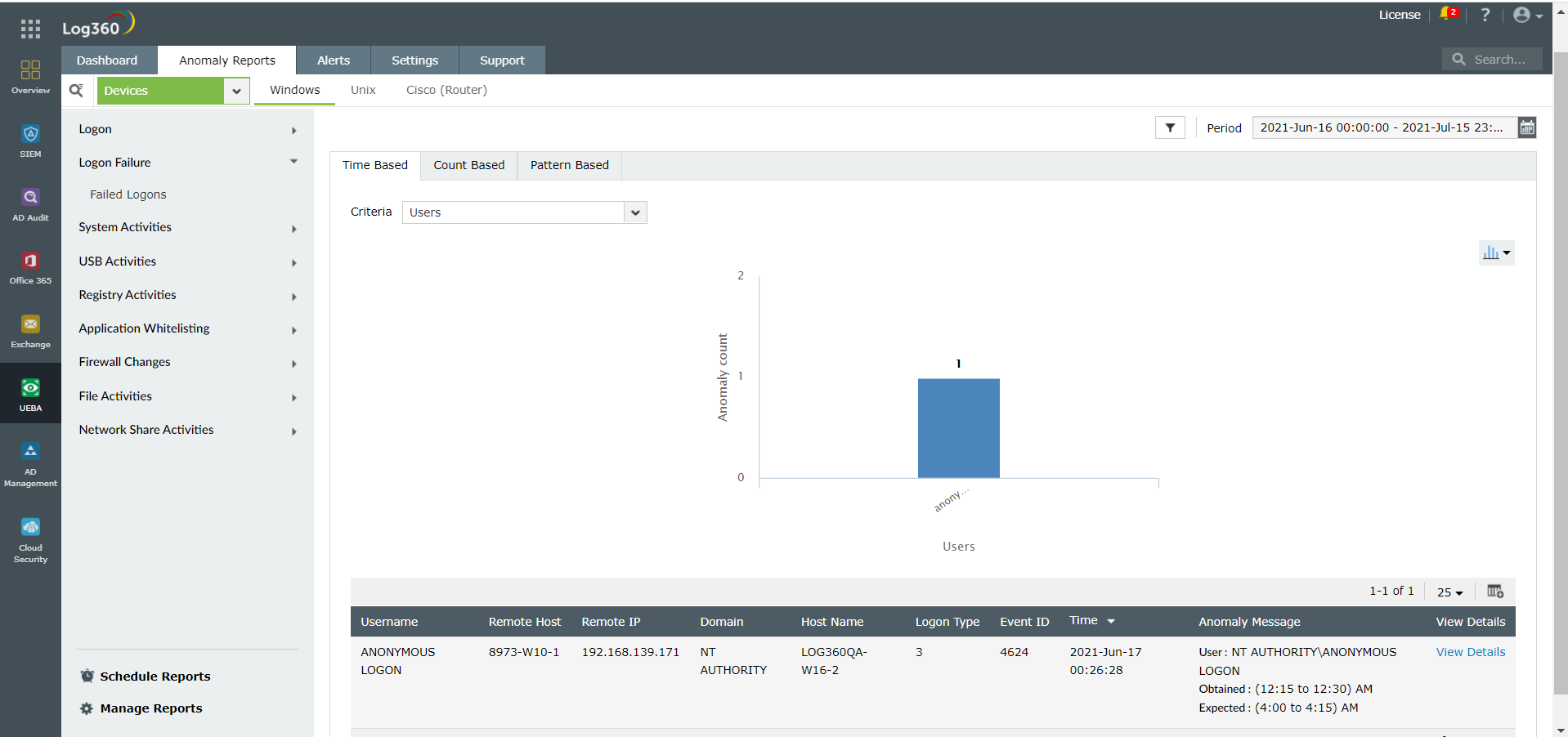Image resolution: width=1568 pixels, height=737 pixels.
Task: Switch to Cisco (Router) tab
Action: tap(446, 90)
